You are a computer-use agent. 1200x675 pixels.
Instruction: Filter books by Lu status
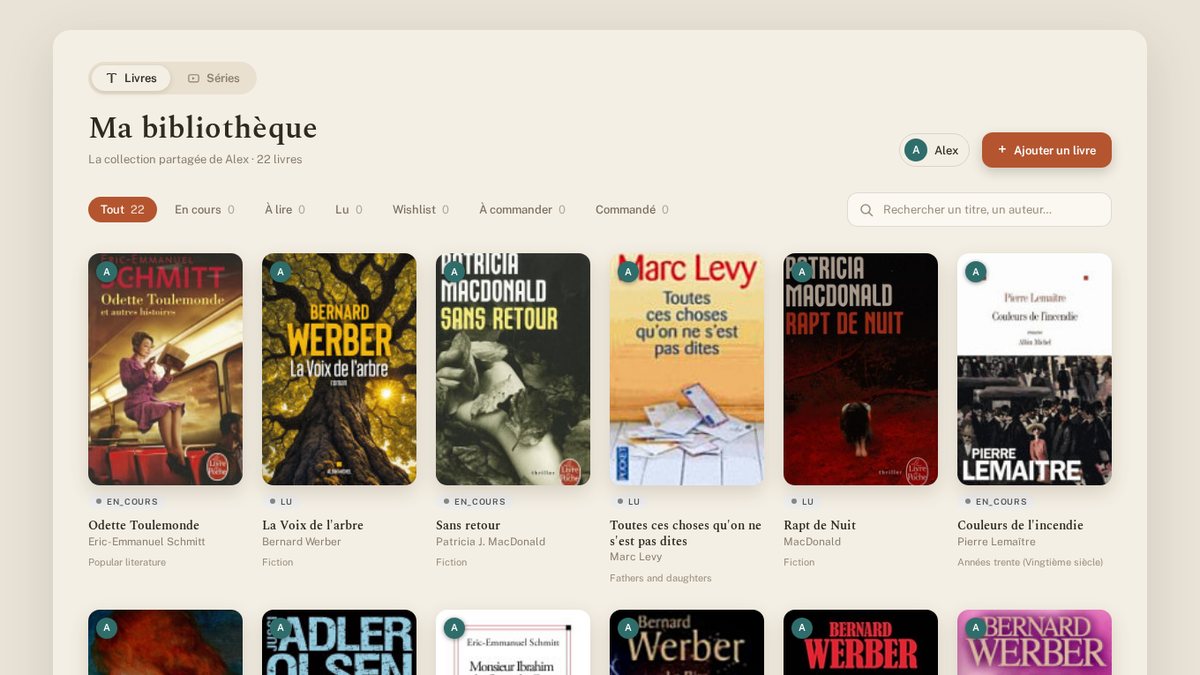(348, 209)
